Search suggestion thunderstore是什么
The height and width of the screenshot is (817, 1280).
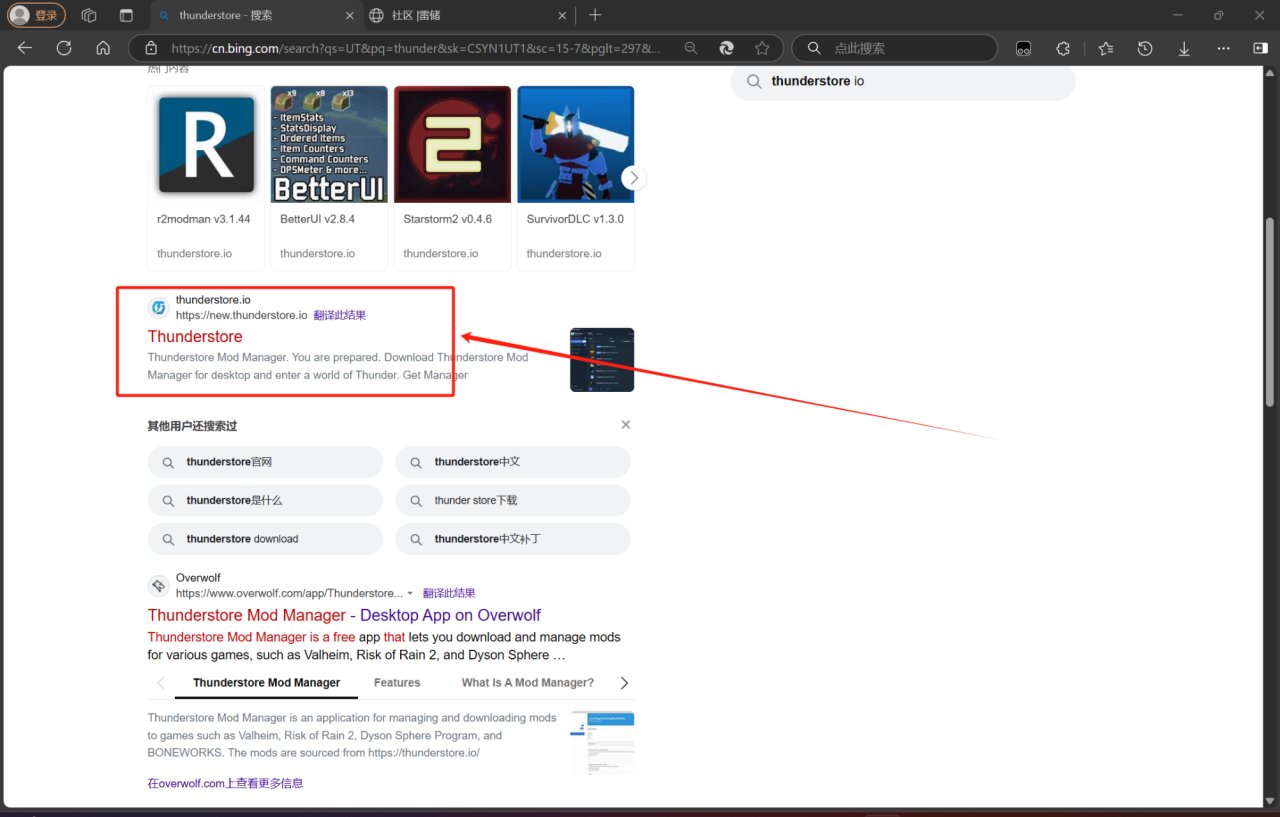[265, 500]
